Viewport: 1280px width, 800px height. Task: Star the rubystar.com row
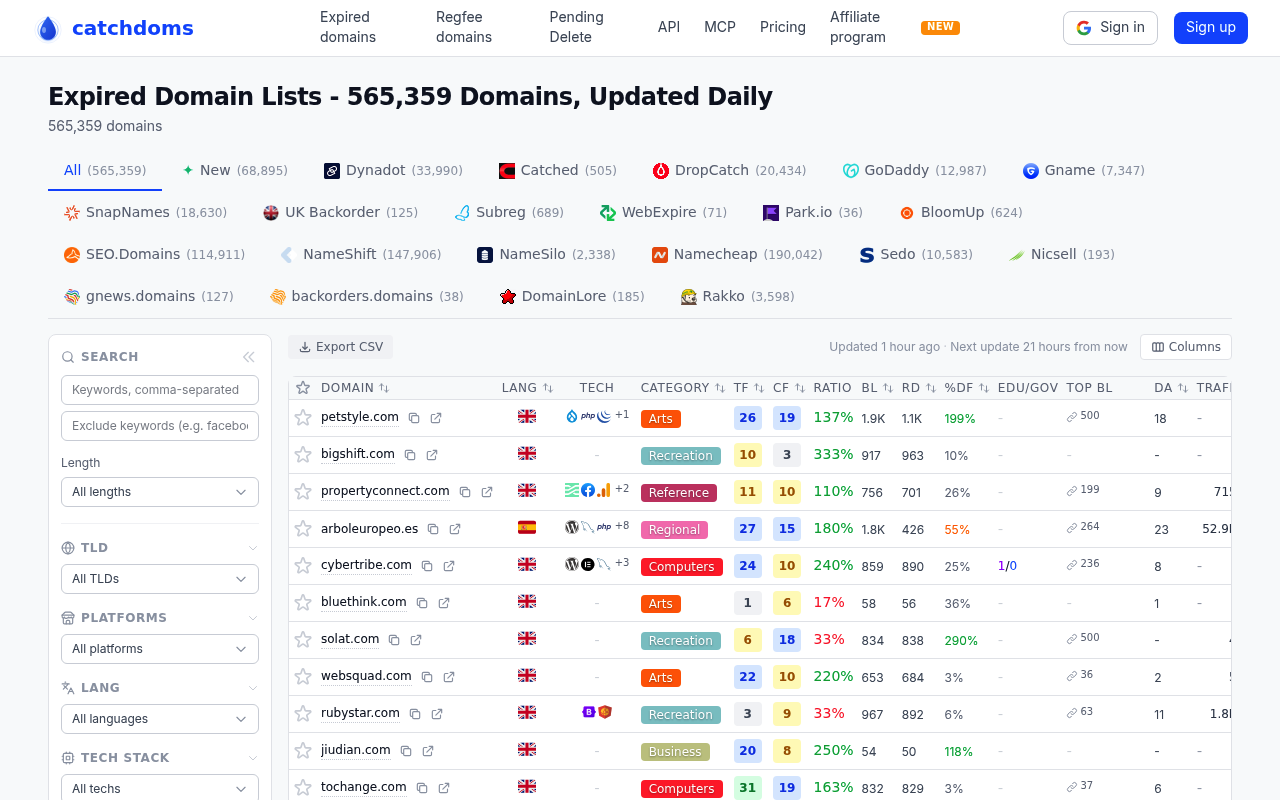[x=303, y=713]
